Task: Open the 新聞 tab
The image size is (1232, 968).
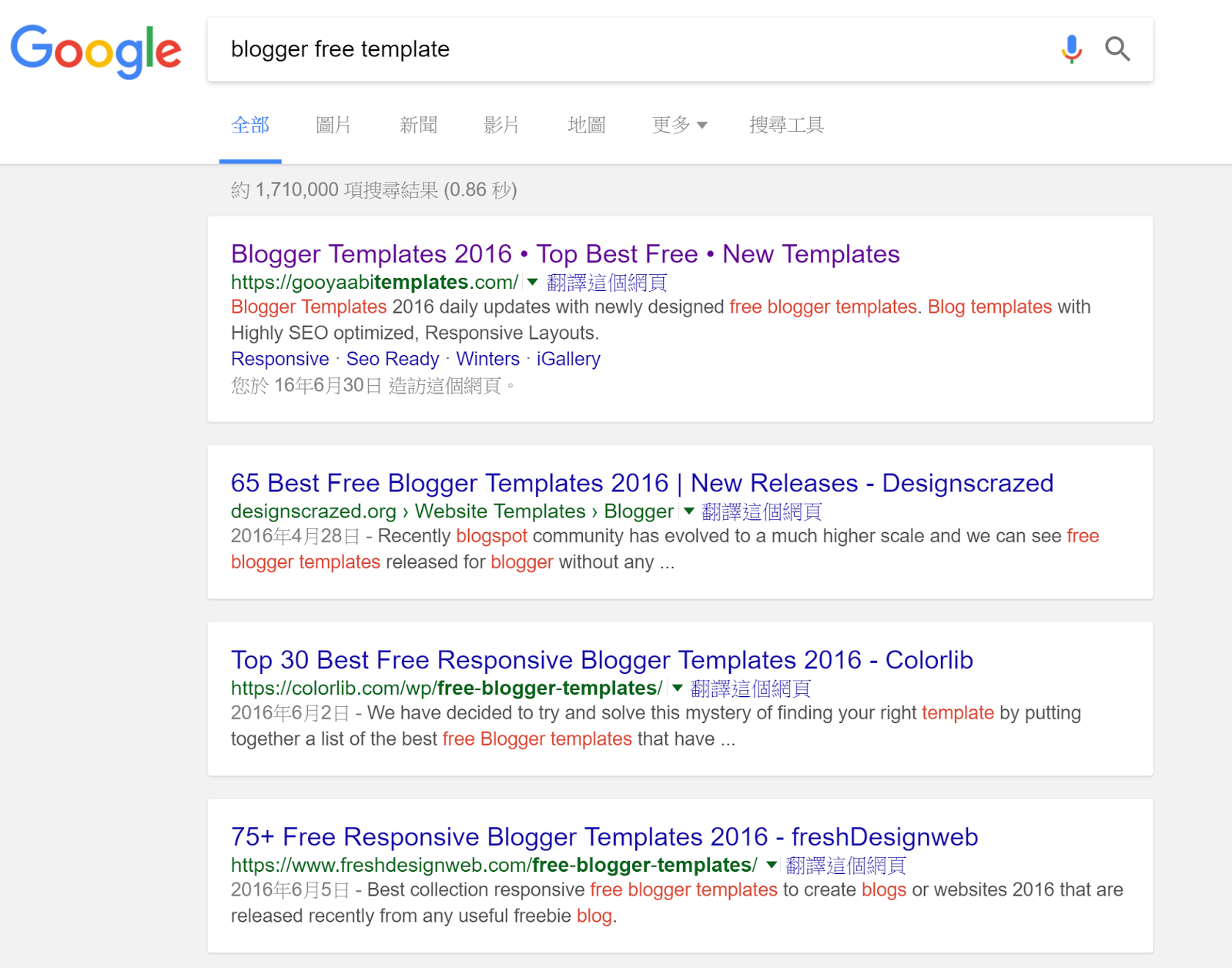Action: pyautogui.click(x=418, y=125)
